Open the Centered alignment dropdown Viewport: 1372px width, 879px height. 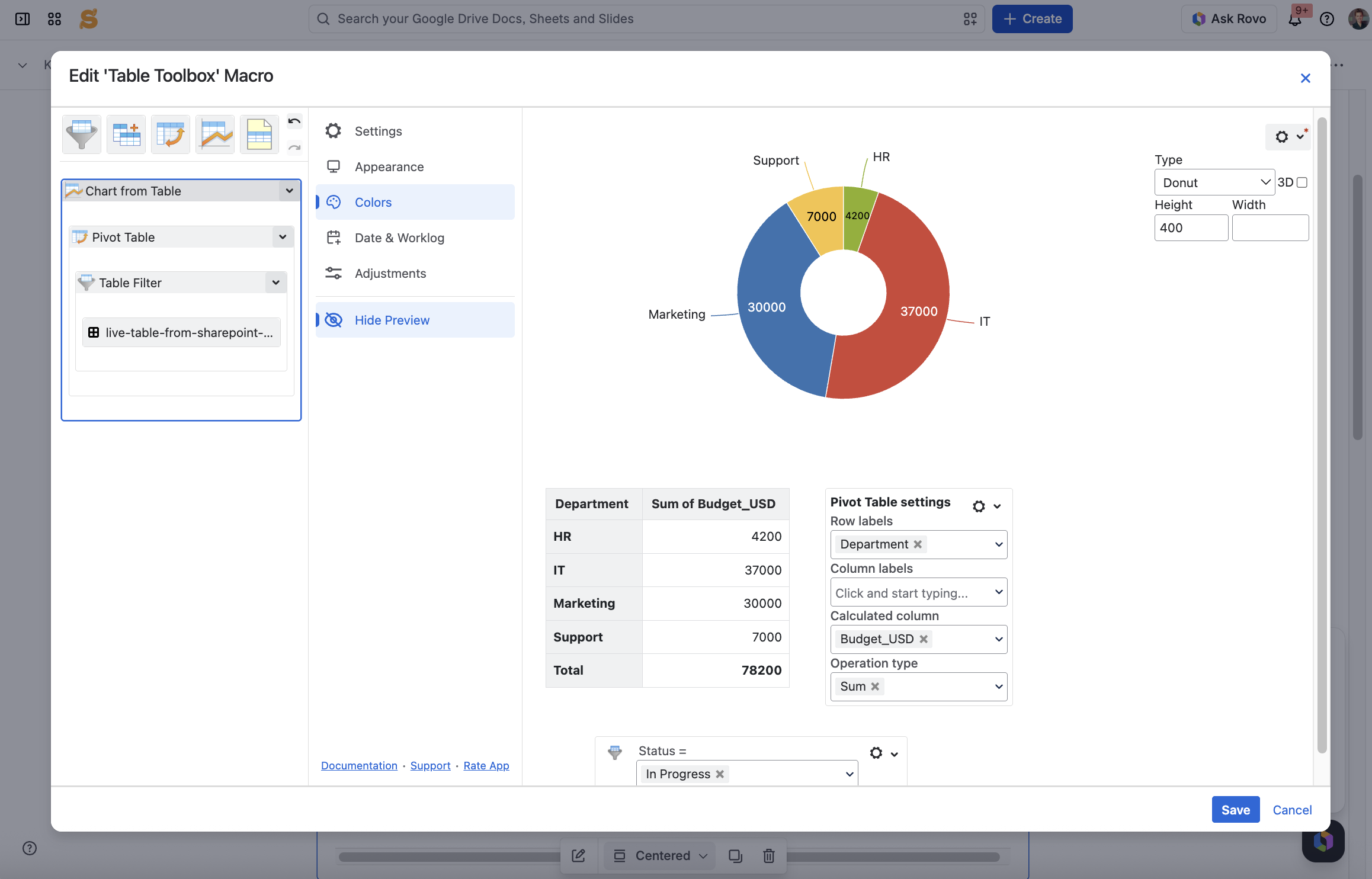point(660,855)
